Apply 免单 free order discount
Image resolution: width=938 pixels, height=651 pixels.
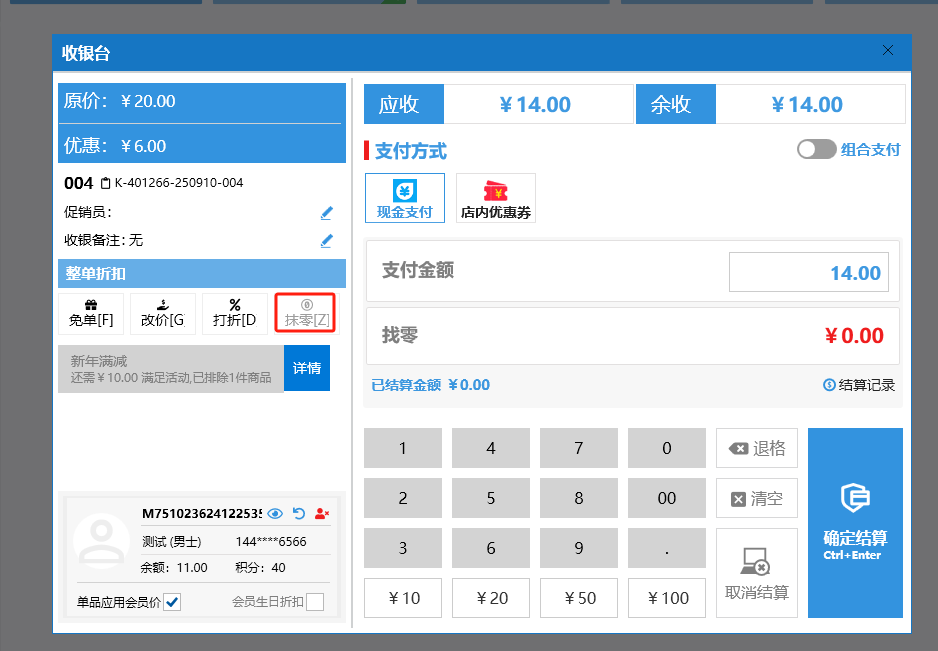coord(91,313)
